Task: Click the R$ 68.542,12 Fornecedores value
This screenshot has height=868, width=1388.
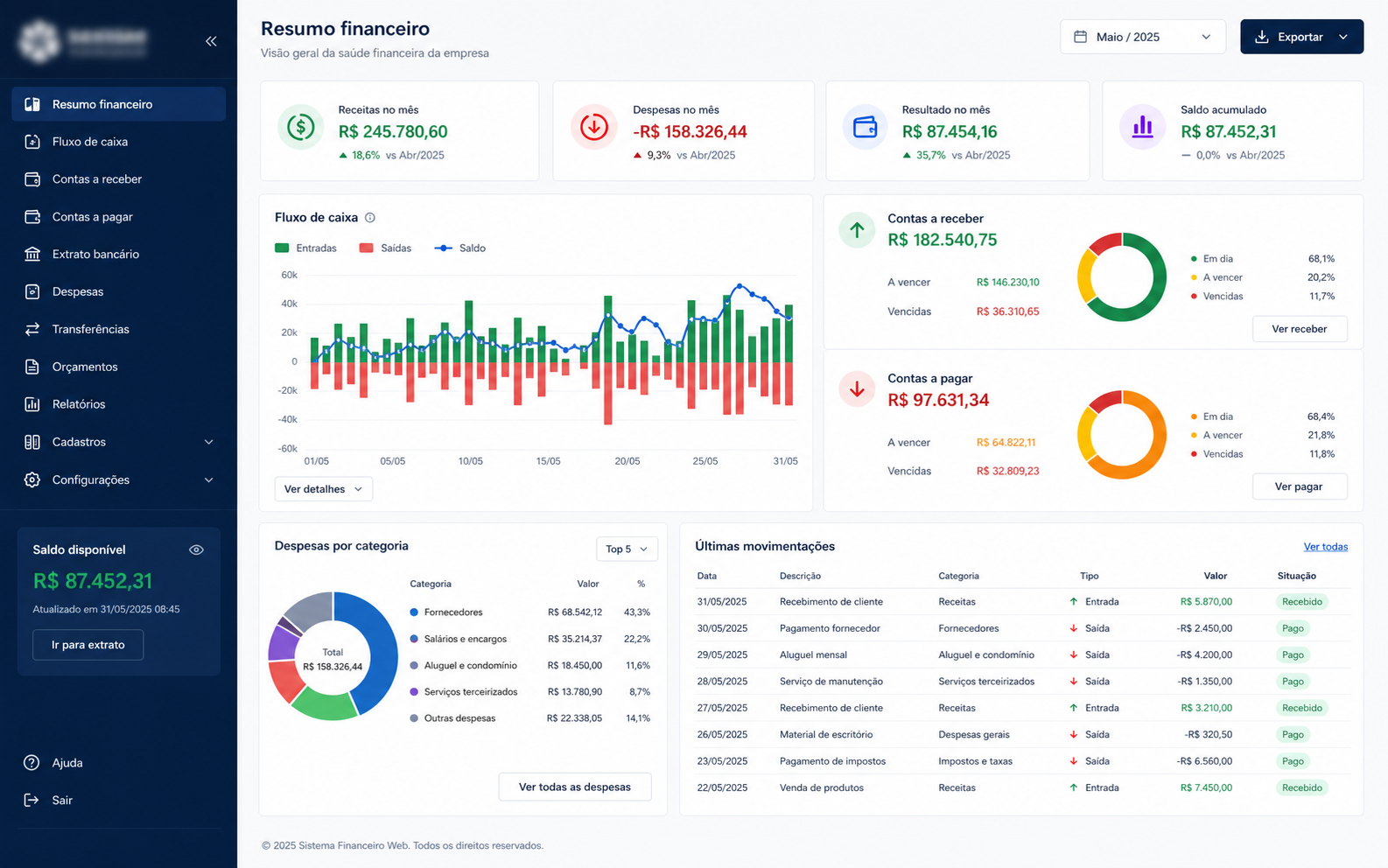Action: (x=575, y=612)
